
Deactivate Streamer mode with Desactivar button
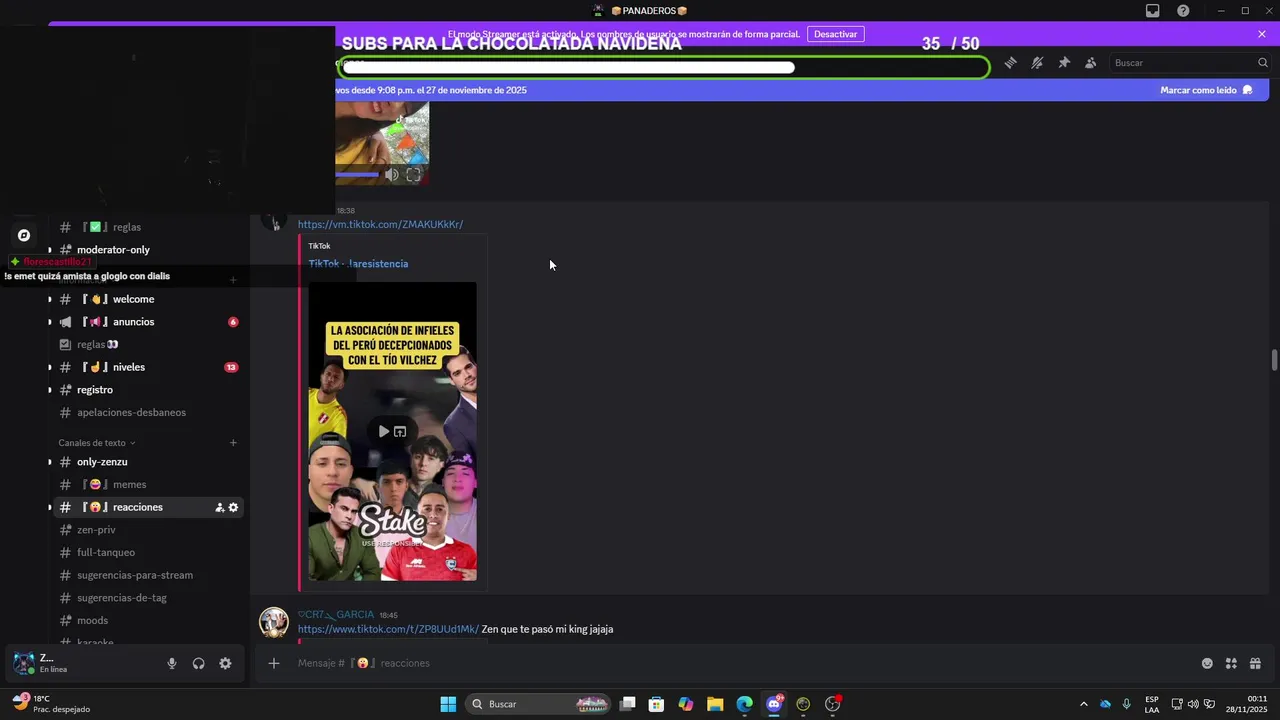pos(835,34)
